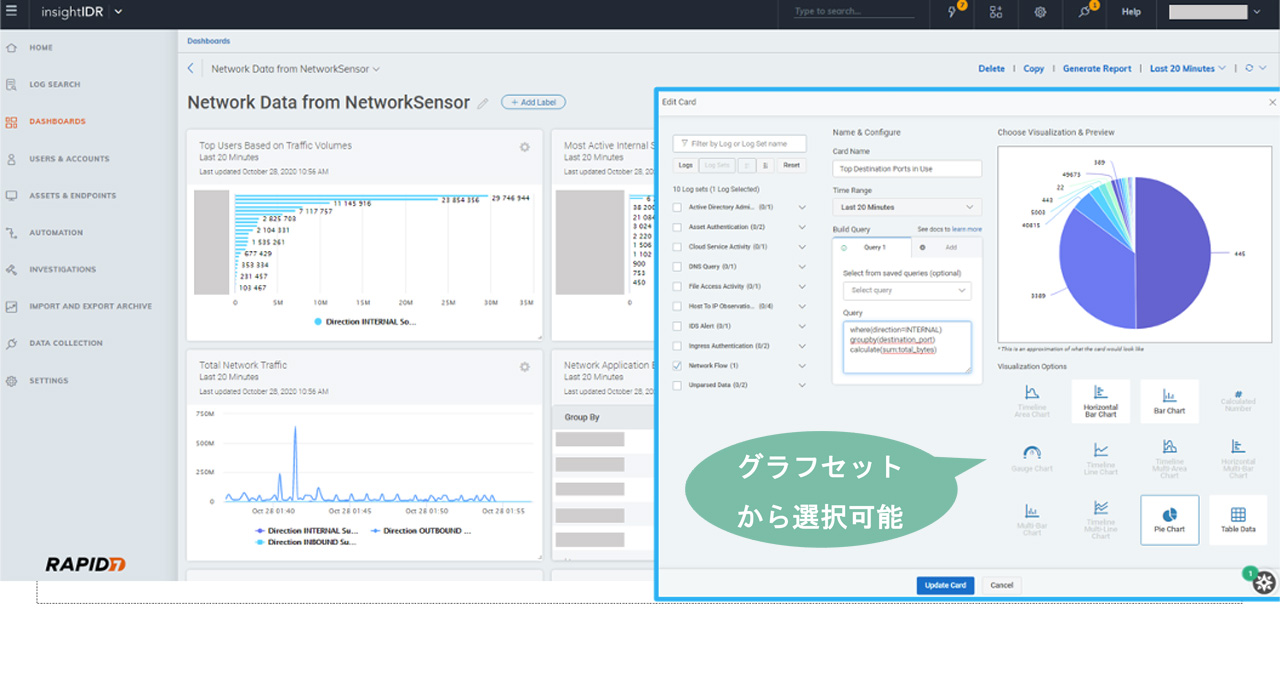Image resolution: width=1280 pixels, height=700 pixels.
Task: Open the Select query dropdown
Action: (907, 290)
